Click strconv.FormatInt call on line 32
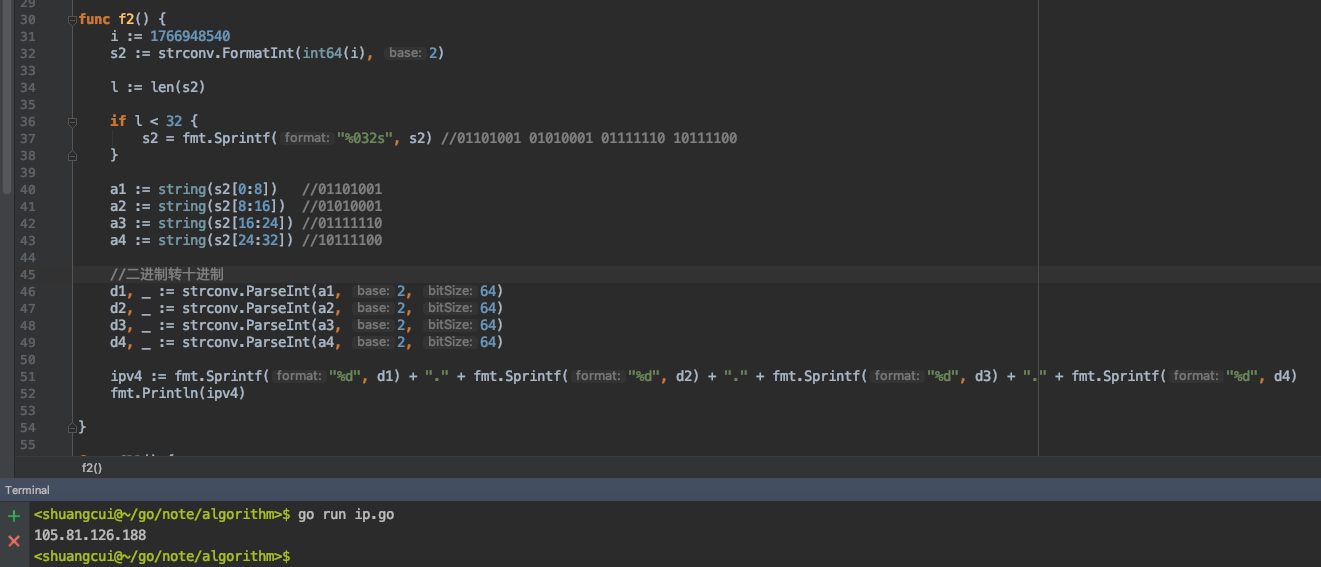 pyautogui.click(x=226, y=53)
